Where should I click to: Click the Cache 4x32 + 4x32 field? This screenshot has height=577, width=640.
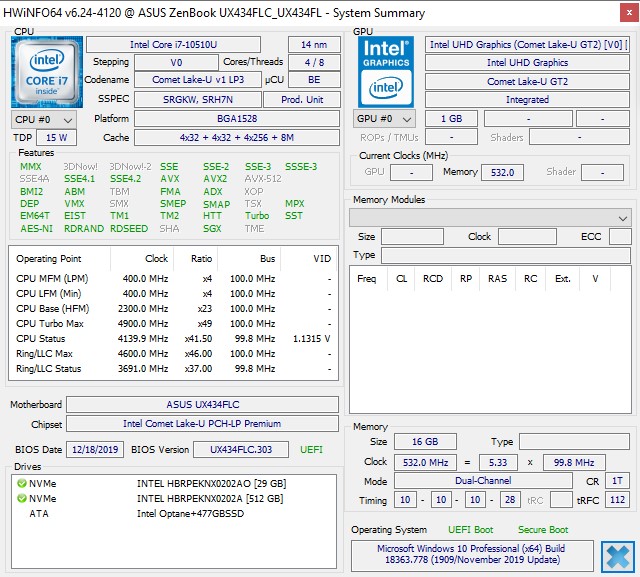point(237,138)
